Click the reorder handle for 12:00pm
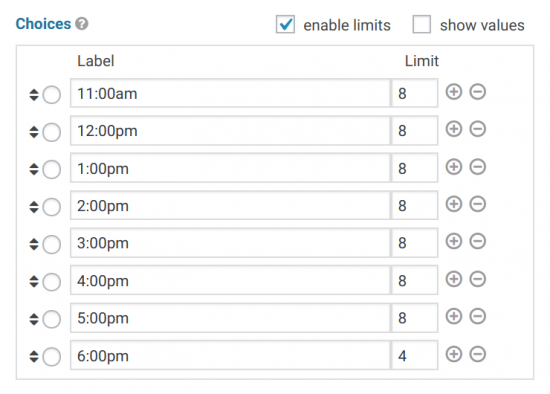This screenshot has width=550, height=394. click(x=34, y=132)
